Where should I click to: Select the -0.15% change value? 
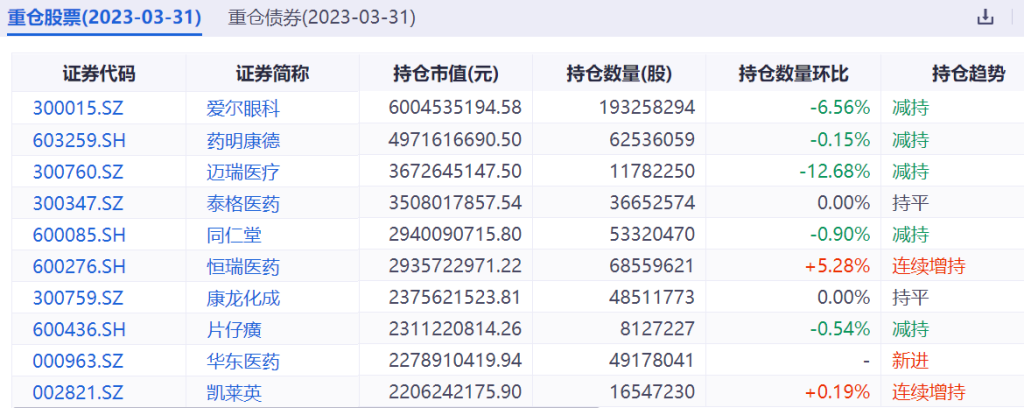pyautogui.click(x=840, y=140)
